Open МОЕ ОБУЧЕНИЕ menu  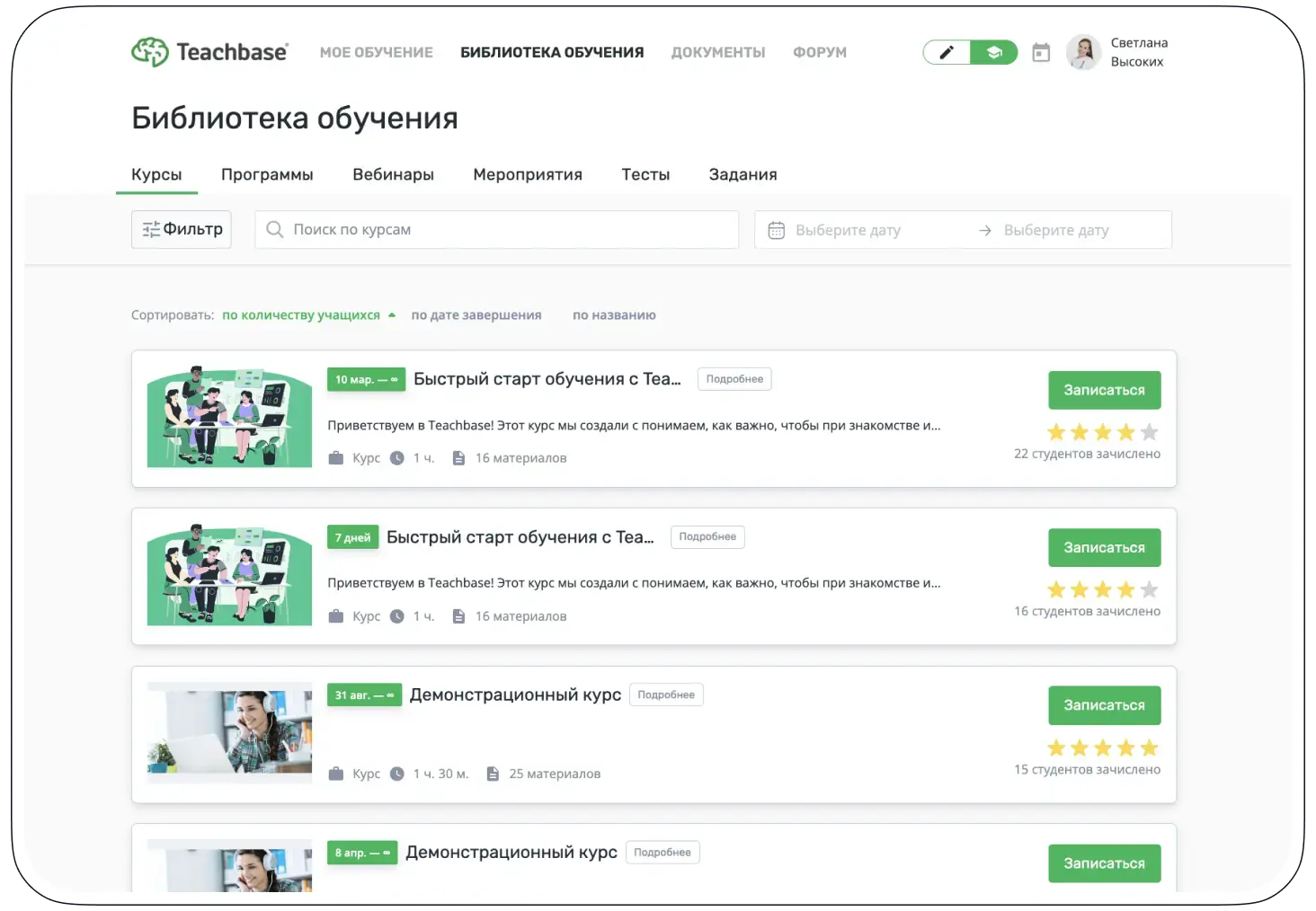377,52
